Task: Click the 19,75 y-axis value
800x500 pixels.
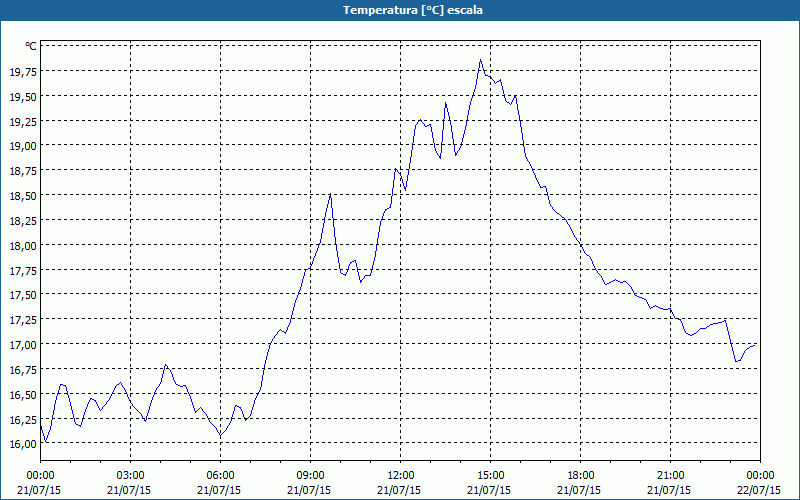Action: point(23,71)
